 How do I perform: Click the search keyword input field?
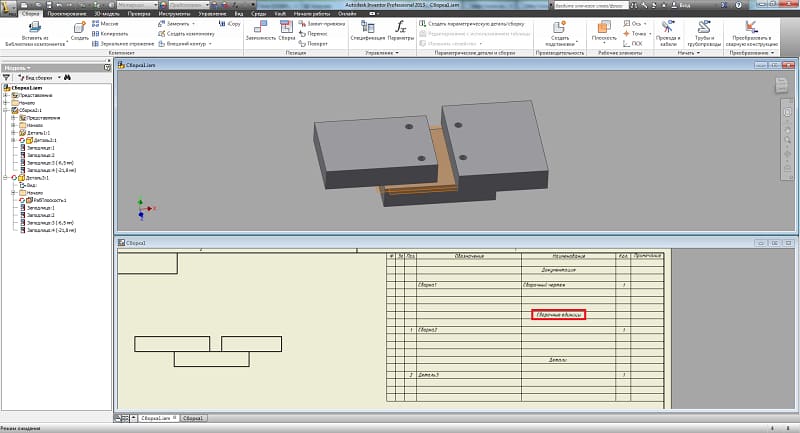(x=590, y=5)
